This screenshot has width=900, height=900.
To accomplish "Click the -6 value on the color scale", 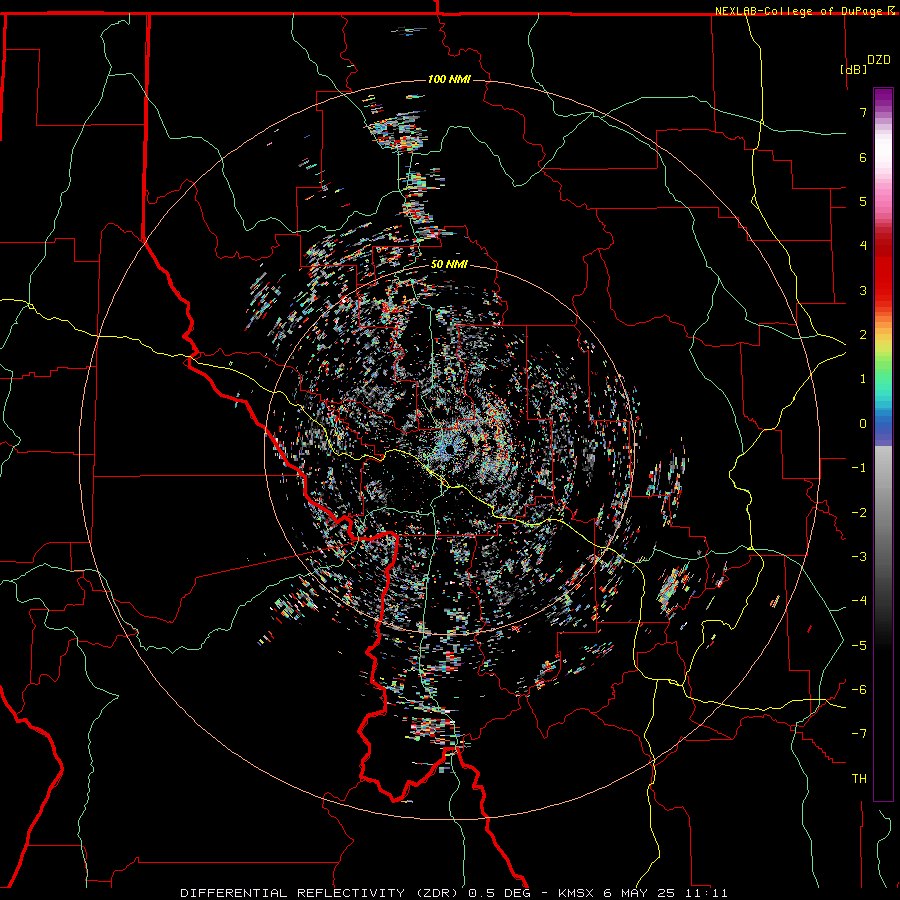I will point(859,689).
